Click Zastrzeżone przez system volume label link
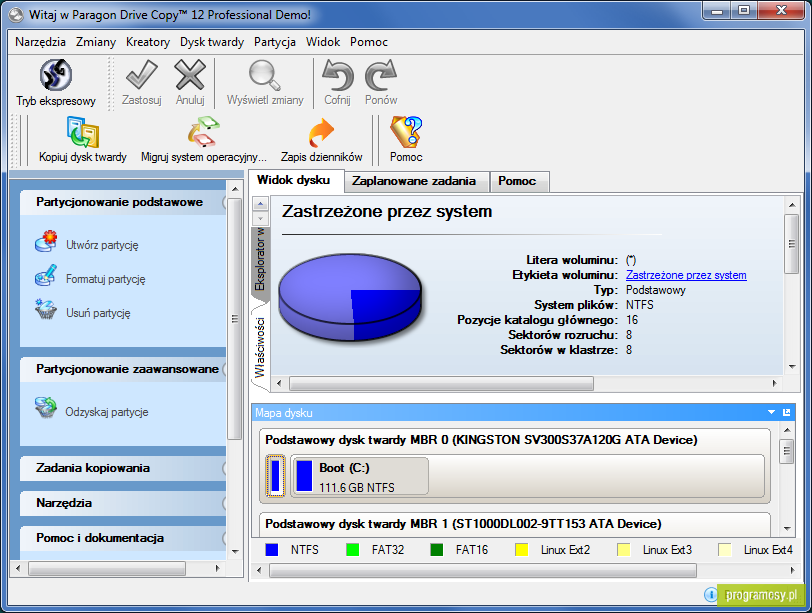The height and width of the screenshot is (613, 812). pos(686,275)
